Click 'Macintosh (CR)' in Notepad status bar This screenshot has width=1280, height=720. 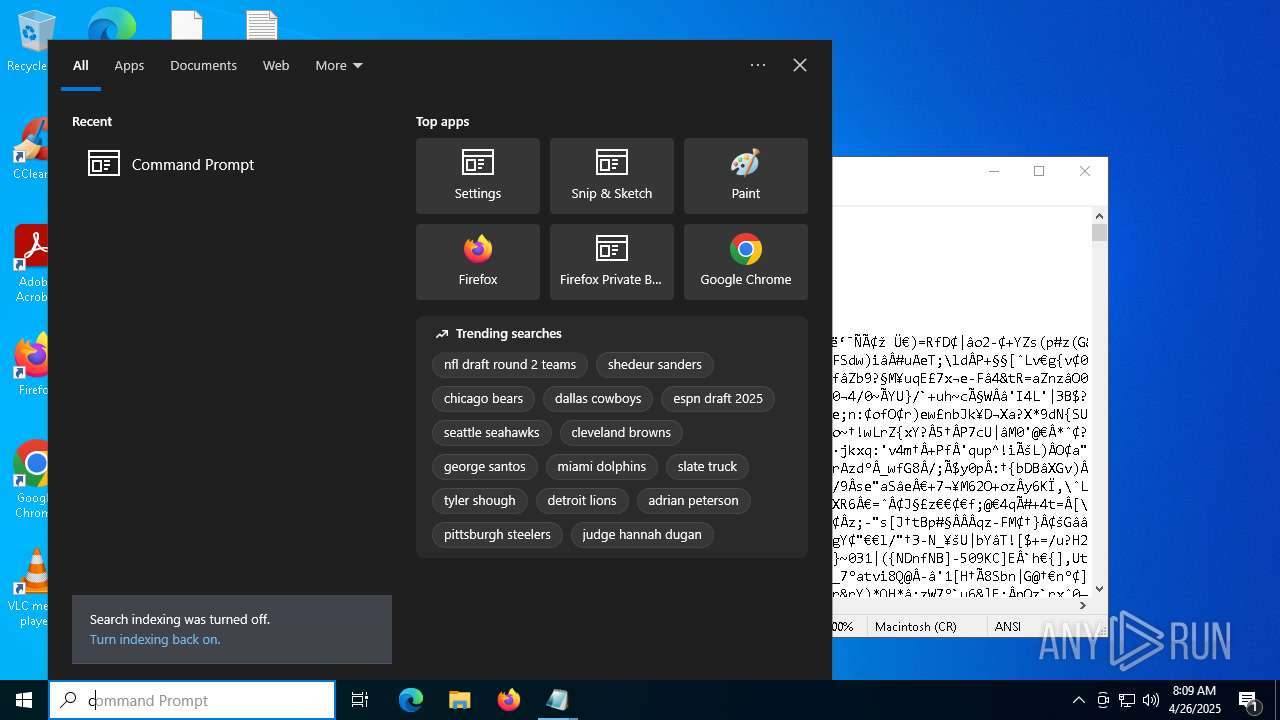click(x=916, y=627)
